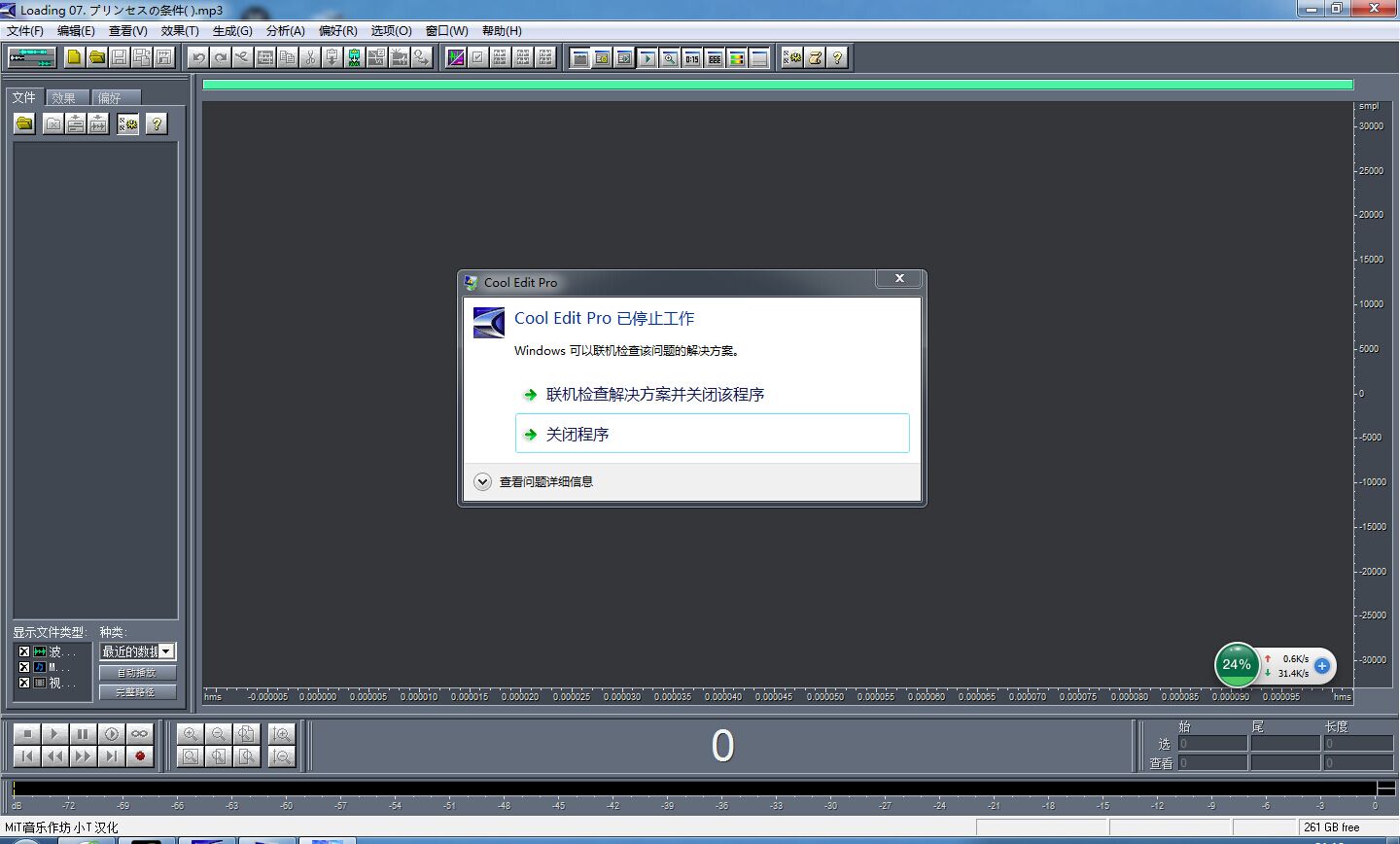Screen dimensions: 1400x844
Task: Open the 选项(O) menu
Action: click(391, 31)
